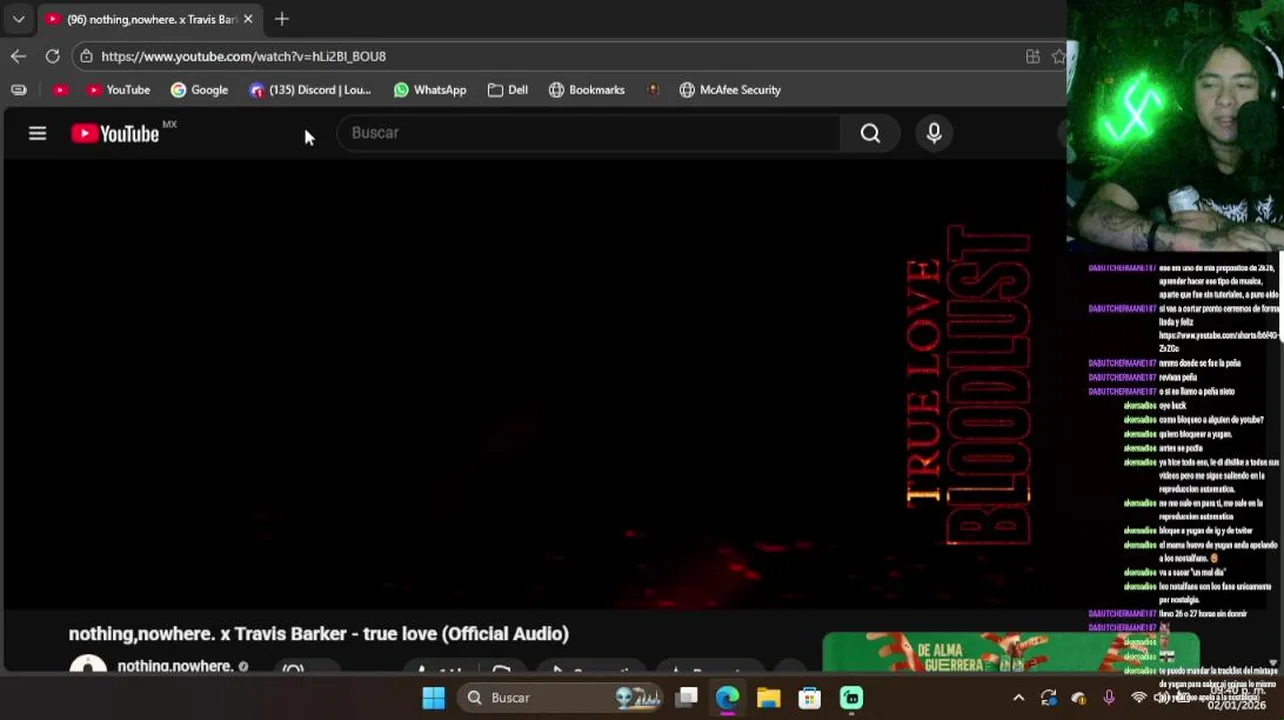Open Task View from taskbar

point(686,697)
